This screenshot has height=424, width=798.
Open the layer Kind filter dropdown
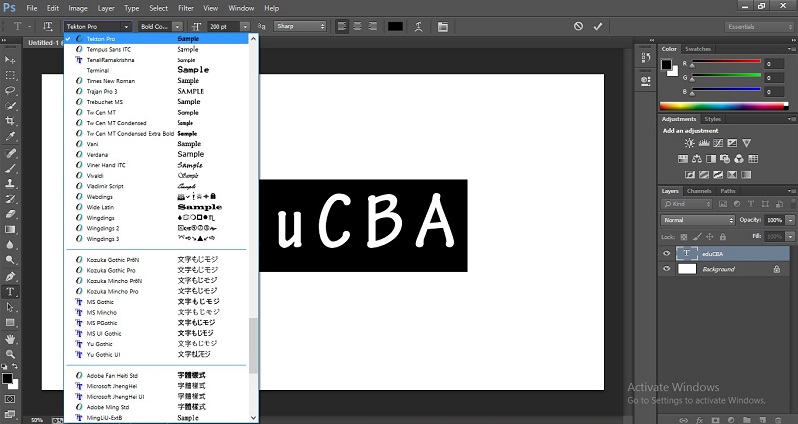tap(687, 204)
